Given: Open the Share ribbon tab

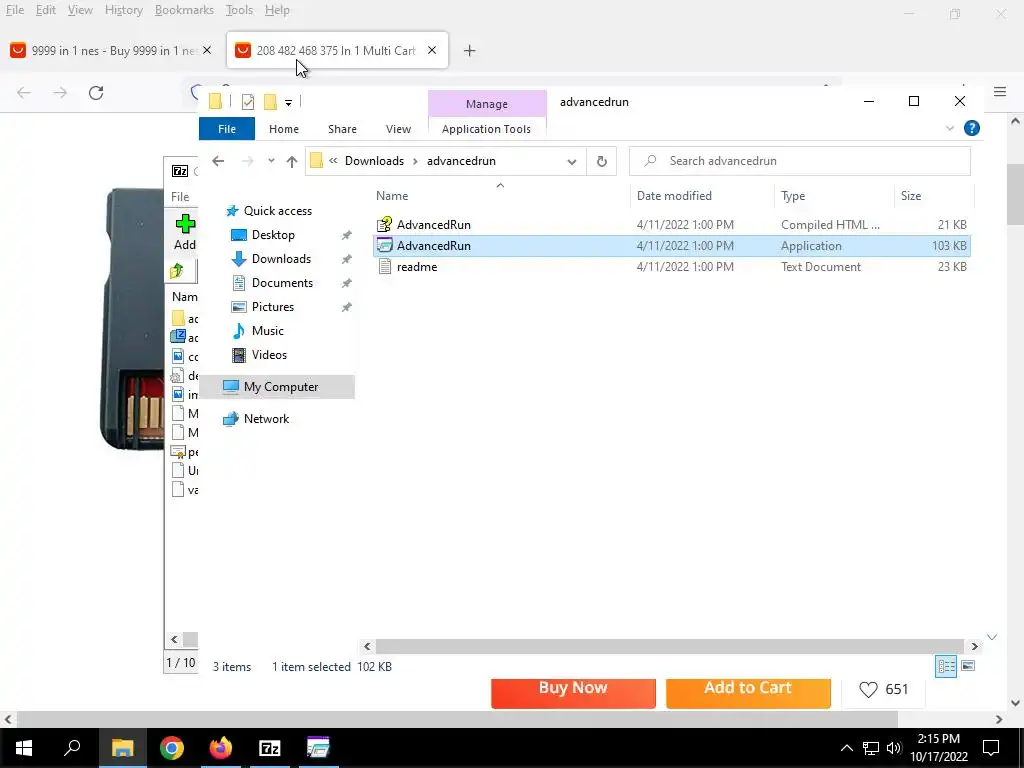Looking at the screenshot, I should tap(342, 129).
